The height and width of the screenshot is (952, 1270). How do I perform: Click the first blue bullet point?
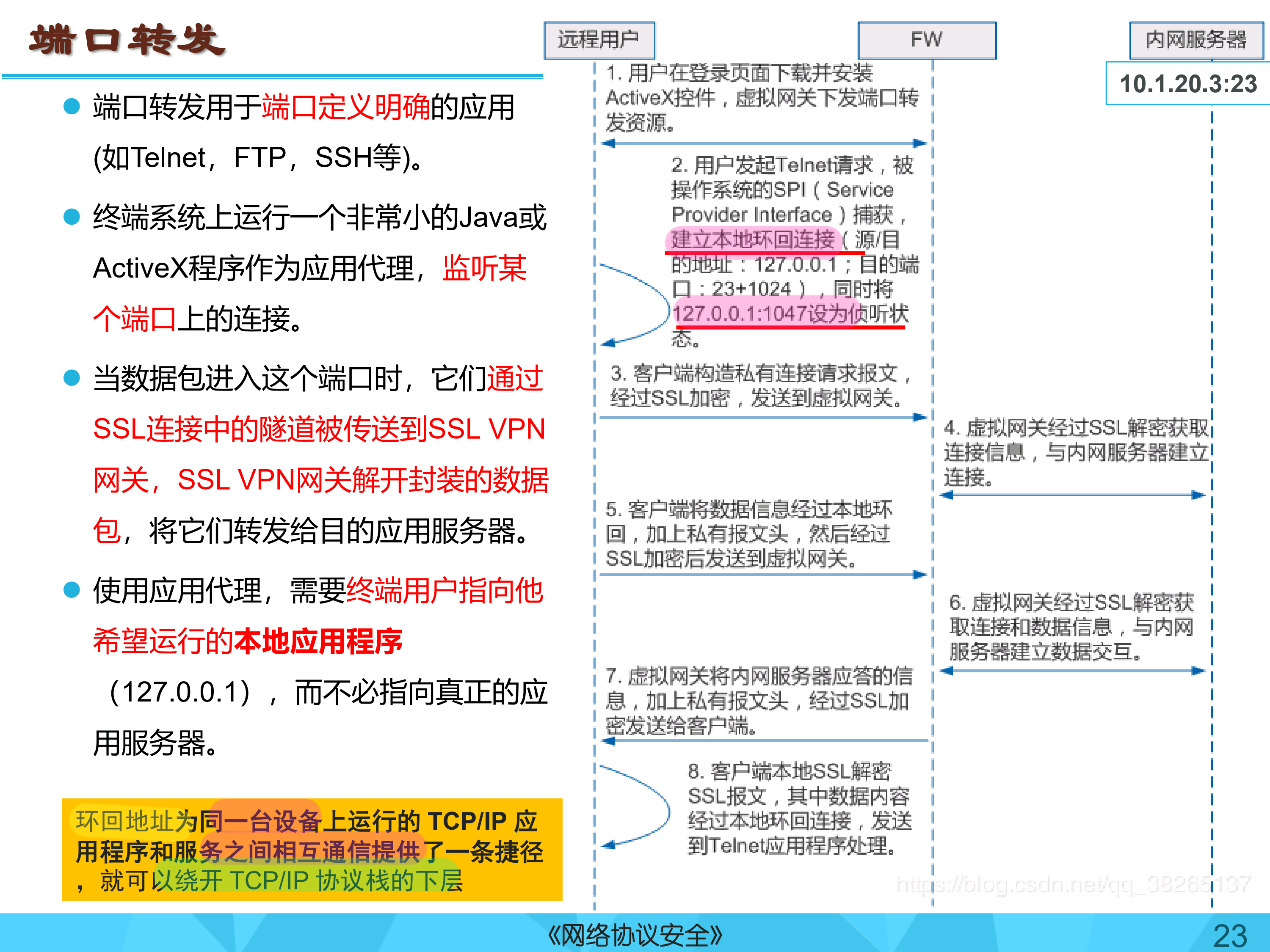point(71,107)
